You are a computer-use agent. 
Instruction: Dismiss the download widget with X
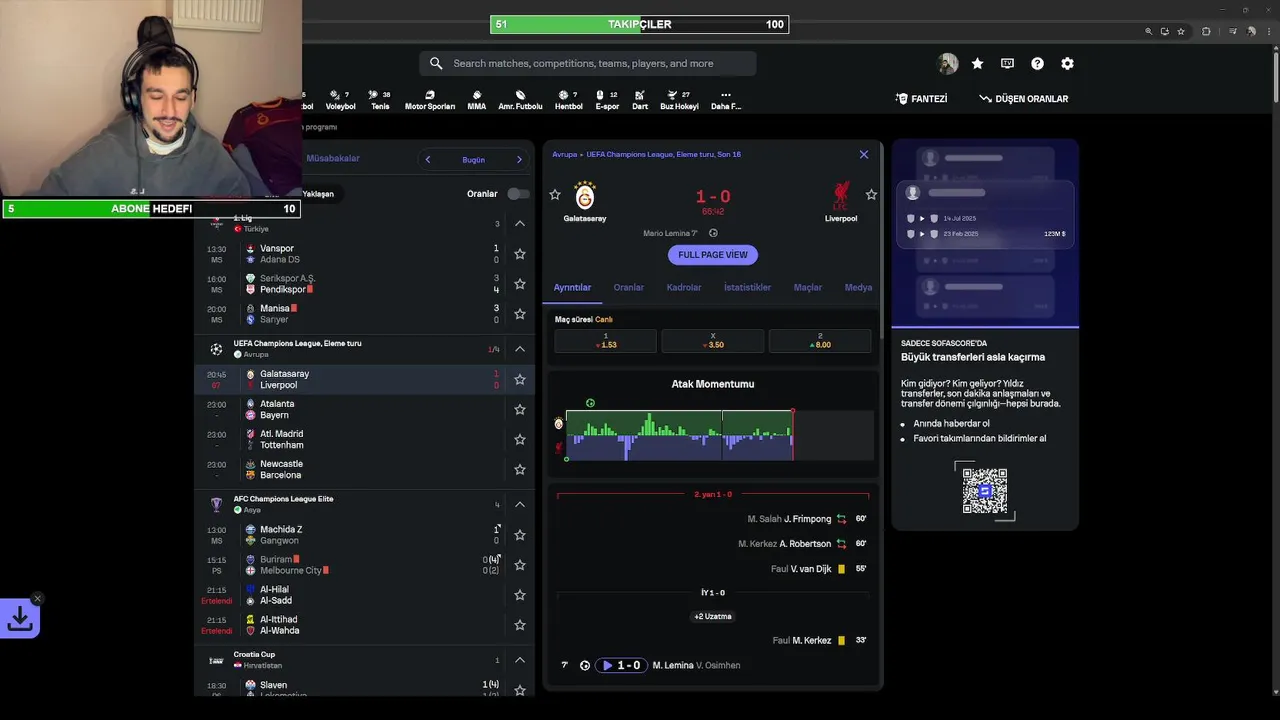[37, 599]
